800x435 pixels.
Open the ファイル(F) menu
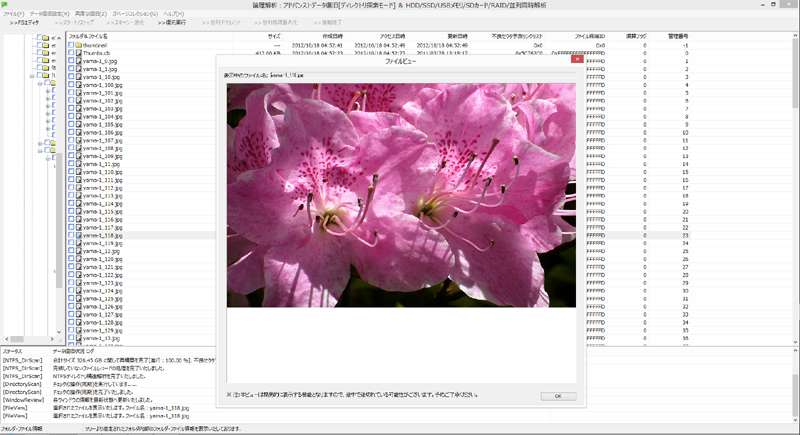(x=13, y=14)
